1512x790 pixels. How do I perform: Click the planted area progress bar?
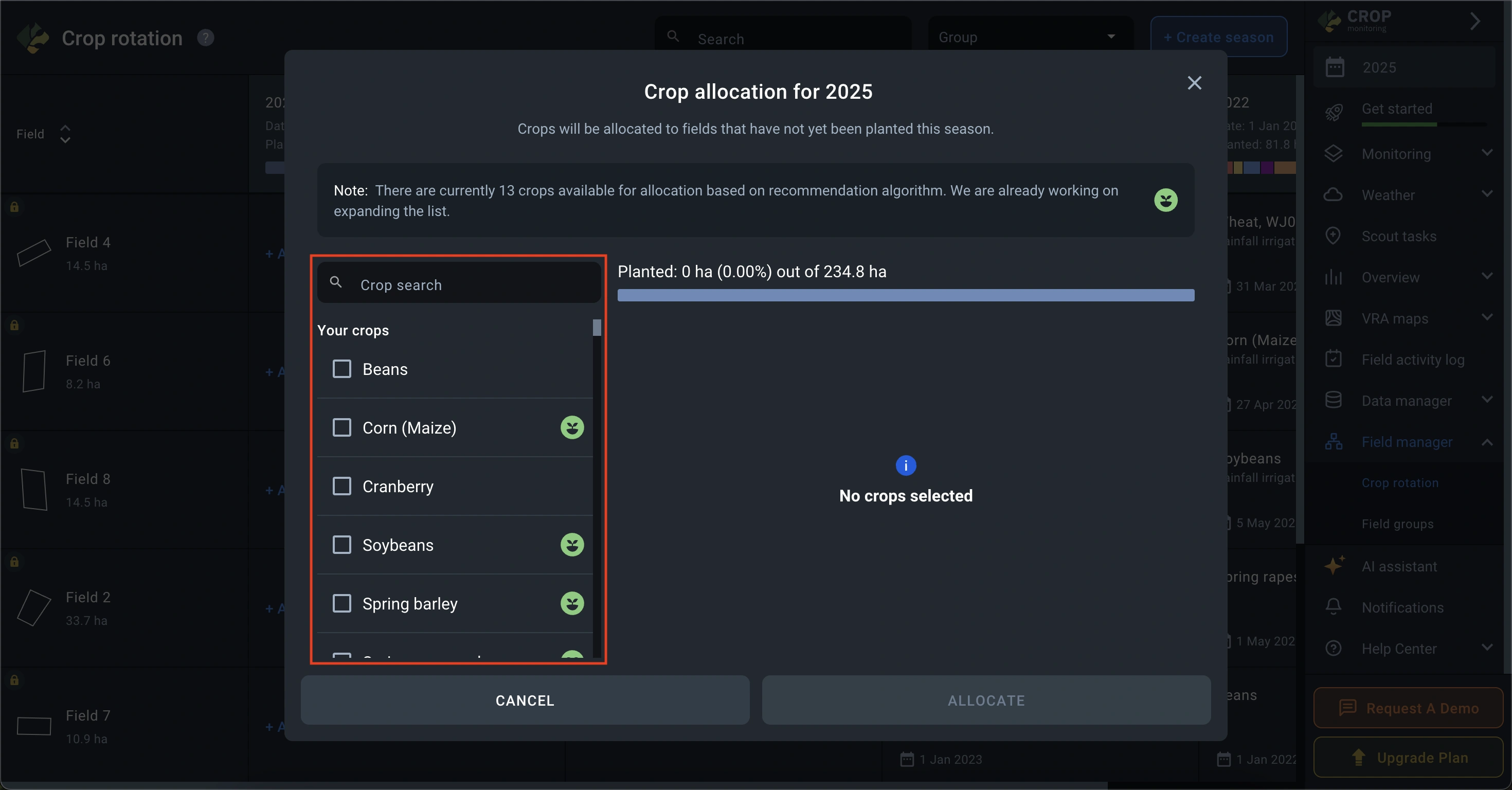point(906,295)
